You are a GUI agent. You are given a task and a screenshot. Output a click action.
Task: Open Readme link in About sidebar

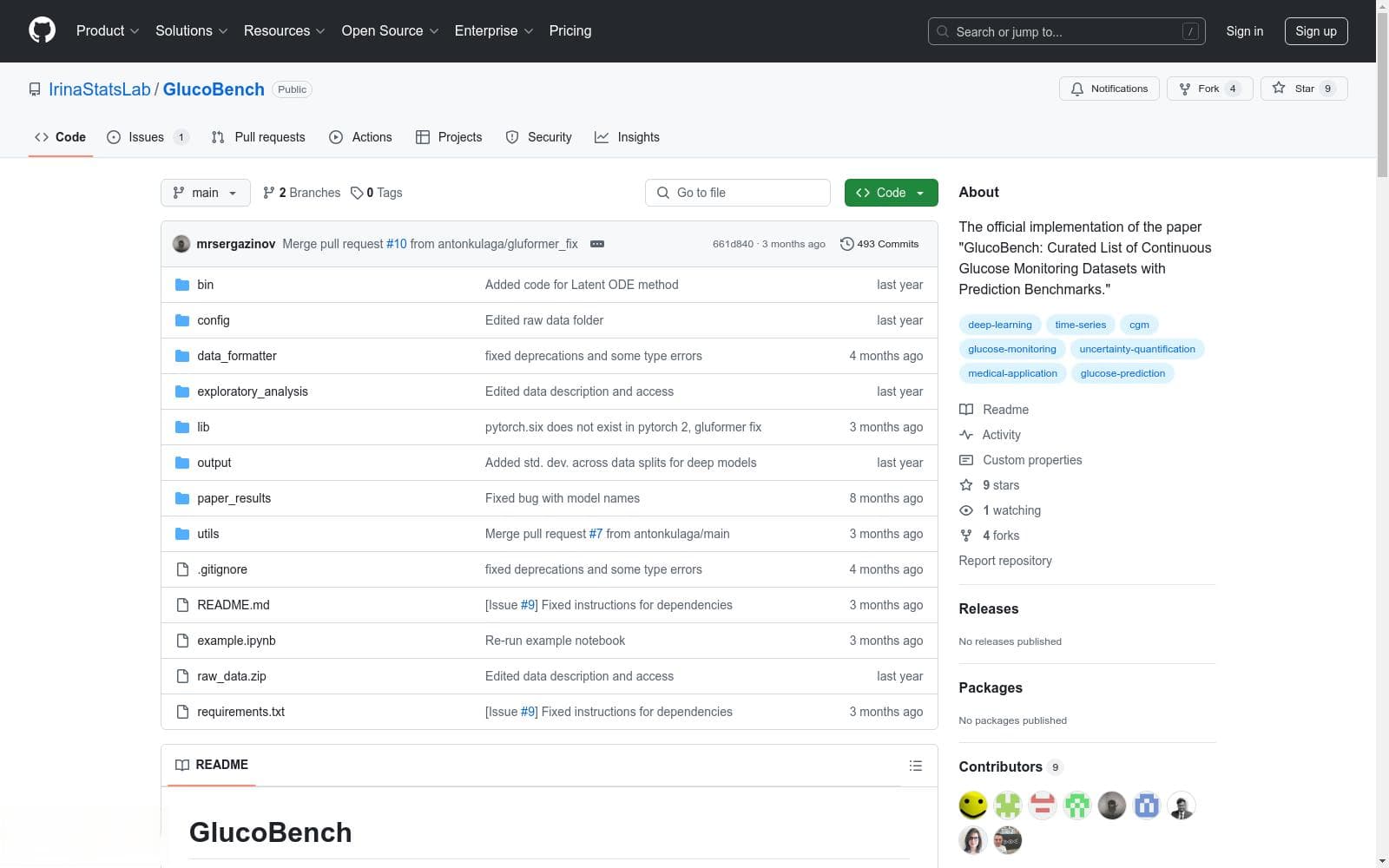pyautogui.click(x=994, y=410)
